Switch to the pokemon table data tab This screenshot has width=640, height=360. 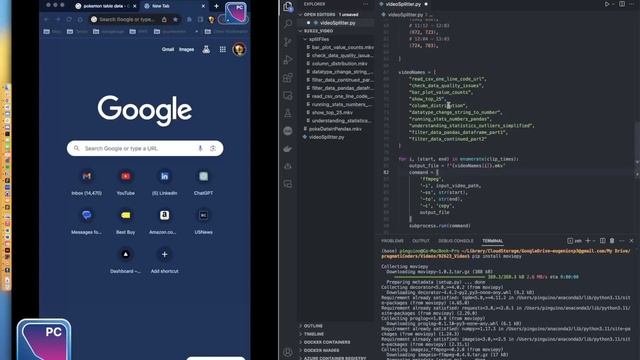click(x=105, y=6)
